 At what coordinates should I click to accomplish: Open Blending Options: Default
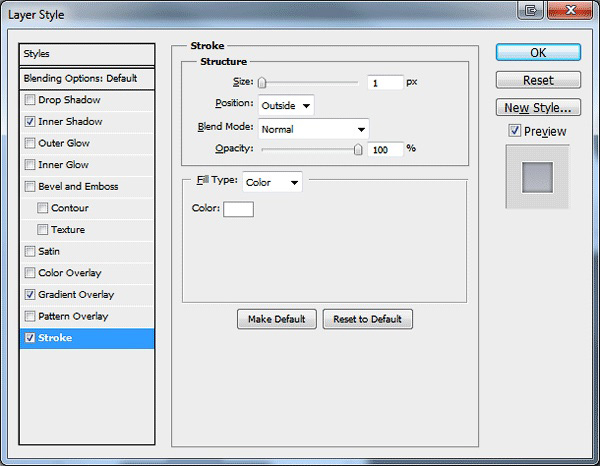tap(87, 78)
